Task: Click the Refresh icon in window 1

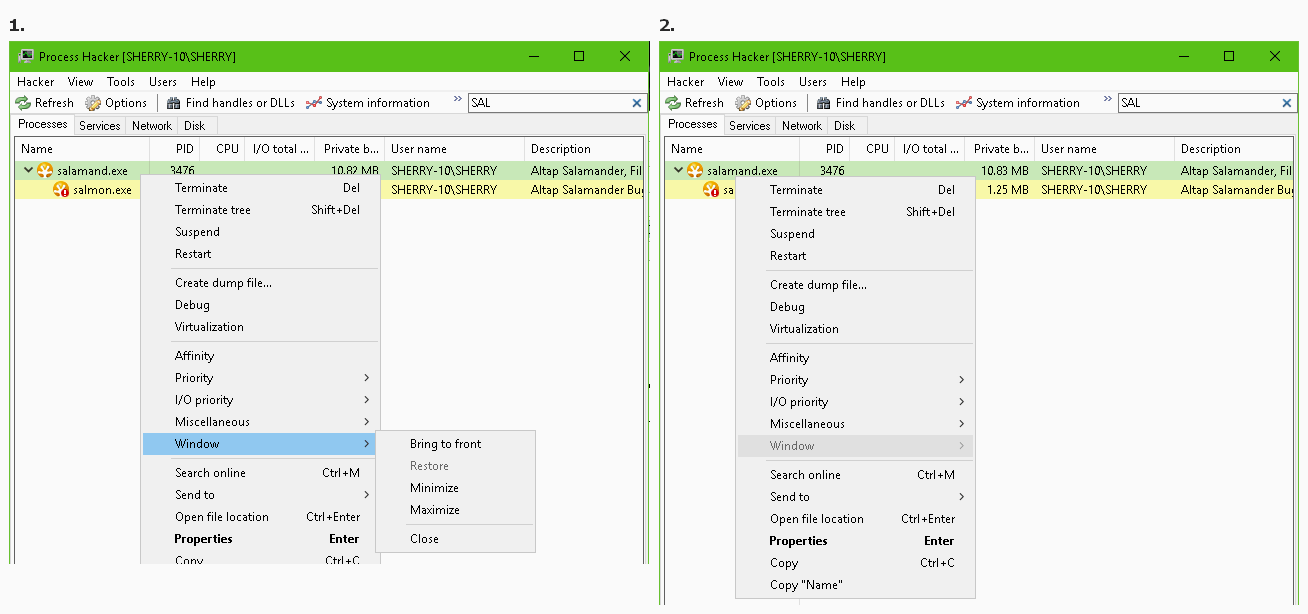Action: (x=23, y=103)
